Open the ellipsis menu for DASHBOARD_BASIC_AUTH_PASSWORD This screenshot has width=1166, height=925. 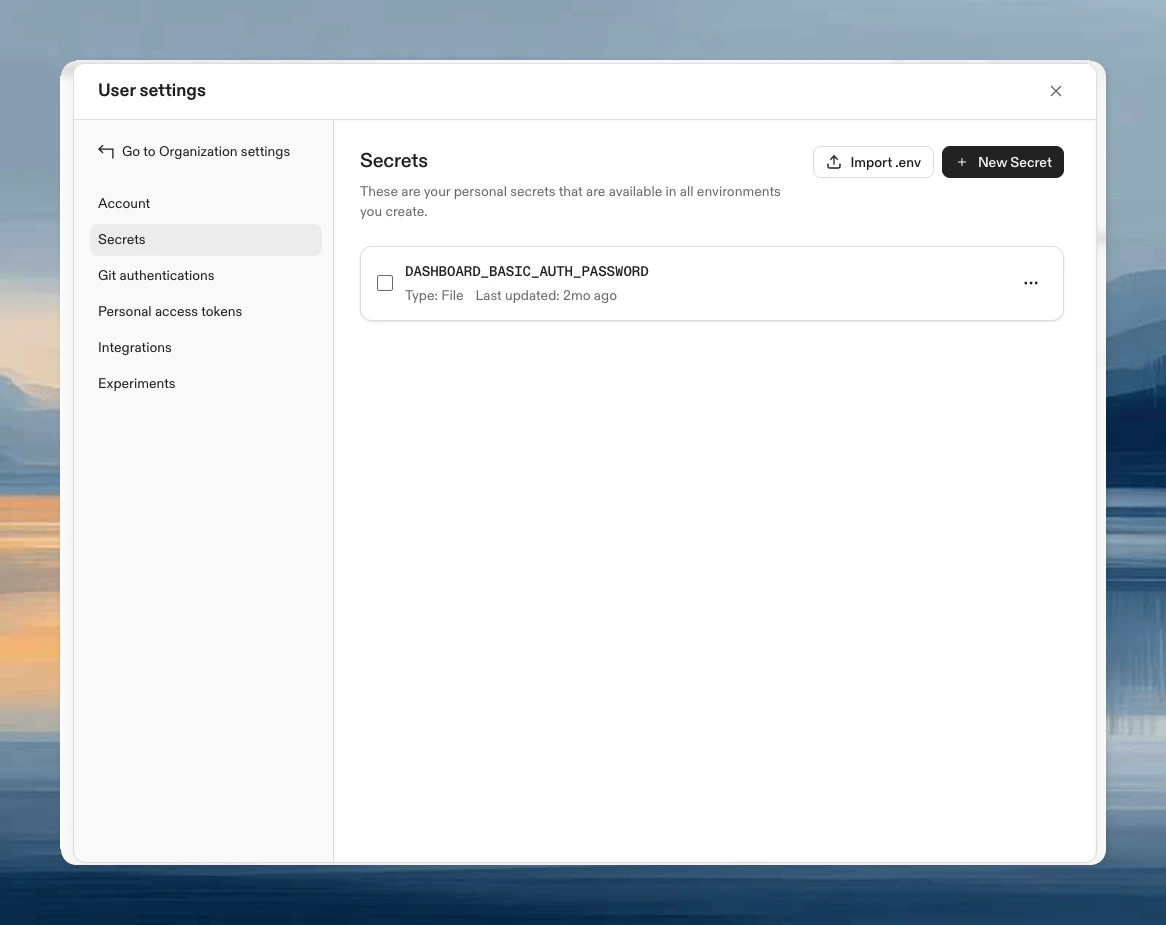pos(1031,283)
